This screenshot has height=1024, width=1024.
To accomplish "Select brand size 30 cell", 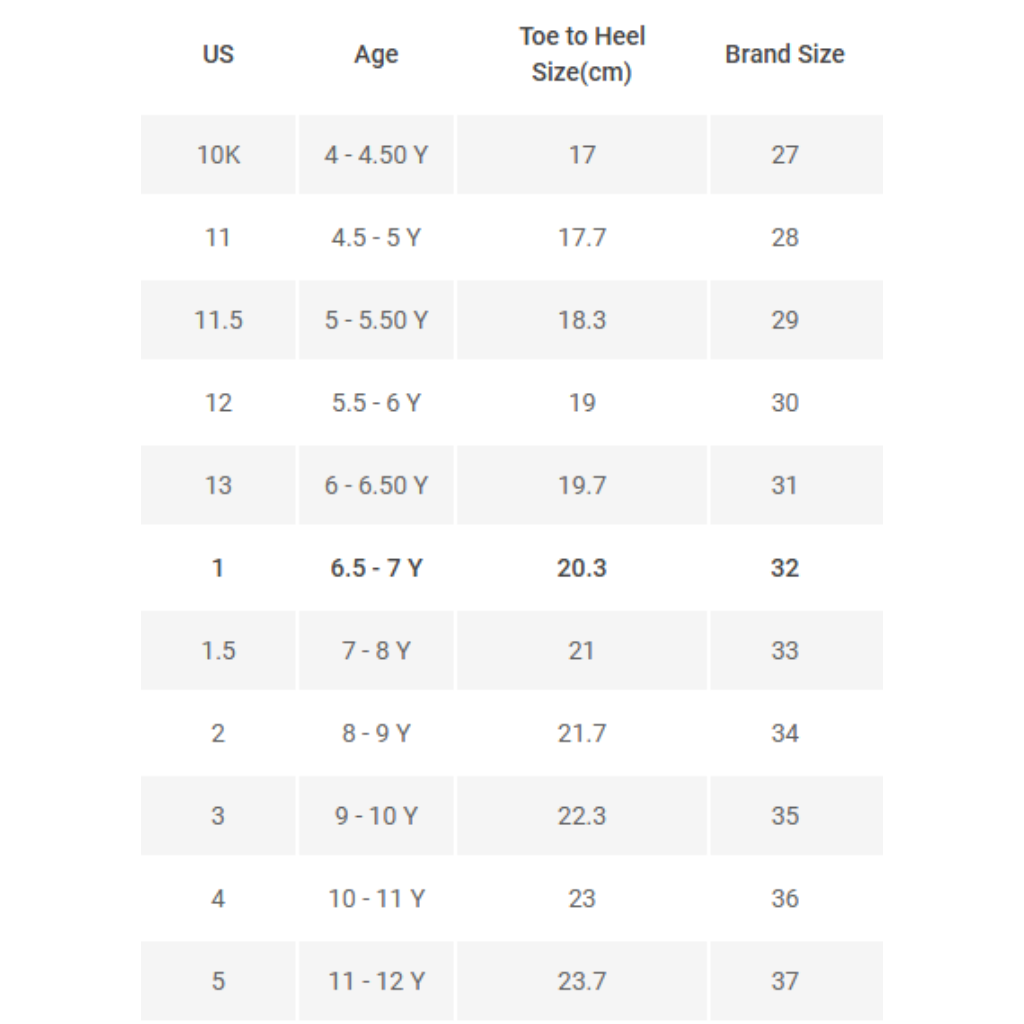I will pos(785,403).
